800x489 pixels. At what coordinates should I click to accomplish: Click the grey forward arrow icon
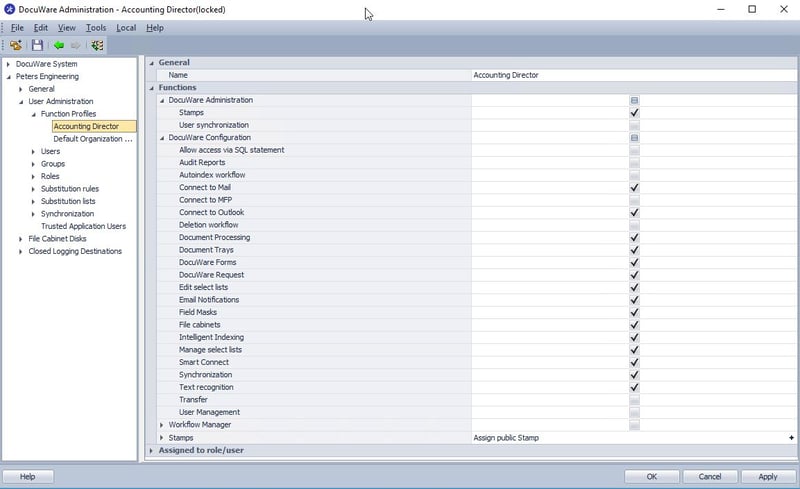[75, 45]
